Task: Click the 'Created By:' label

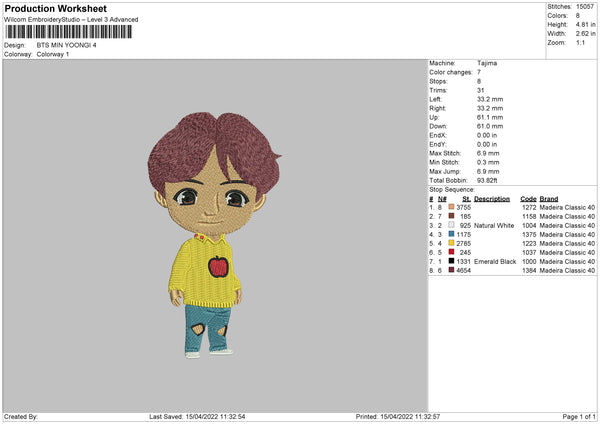Action: [21, 417]
